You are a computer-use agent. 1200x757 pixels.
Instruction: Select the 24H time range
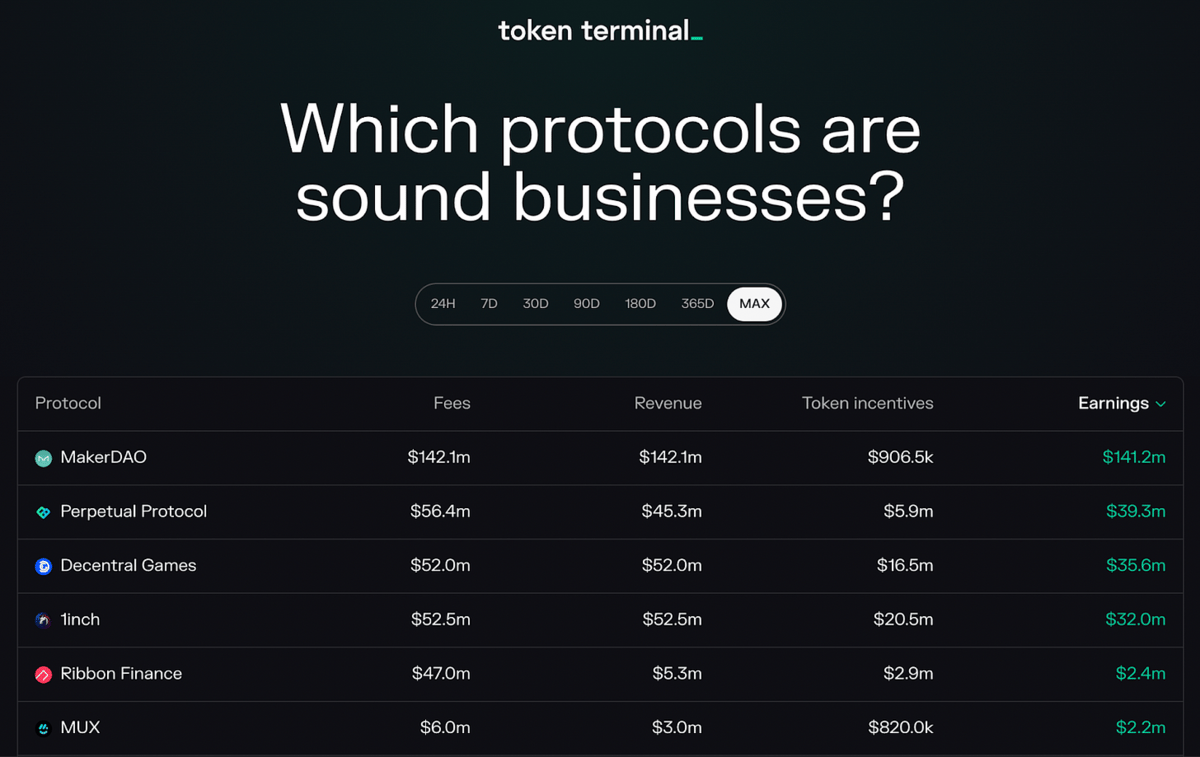point(443,304)
